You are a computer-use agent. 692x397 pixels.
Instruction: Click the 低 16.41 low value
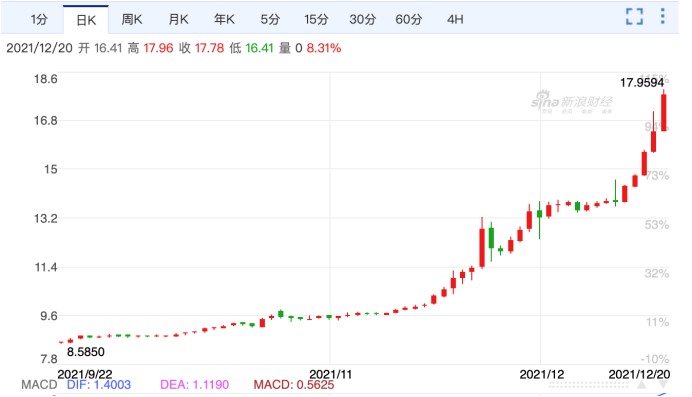click(x=252, y=48)
